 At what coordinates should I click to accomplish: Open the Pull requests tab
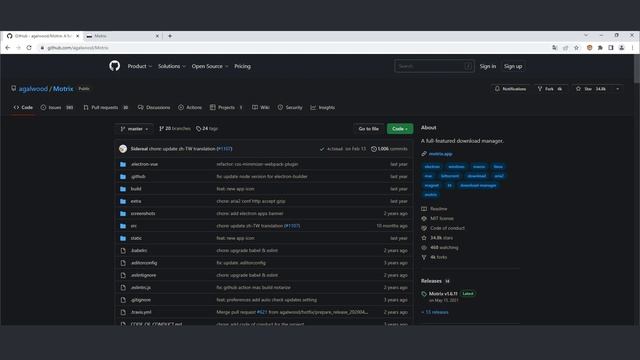point(106,107)
